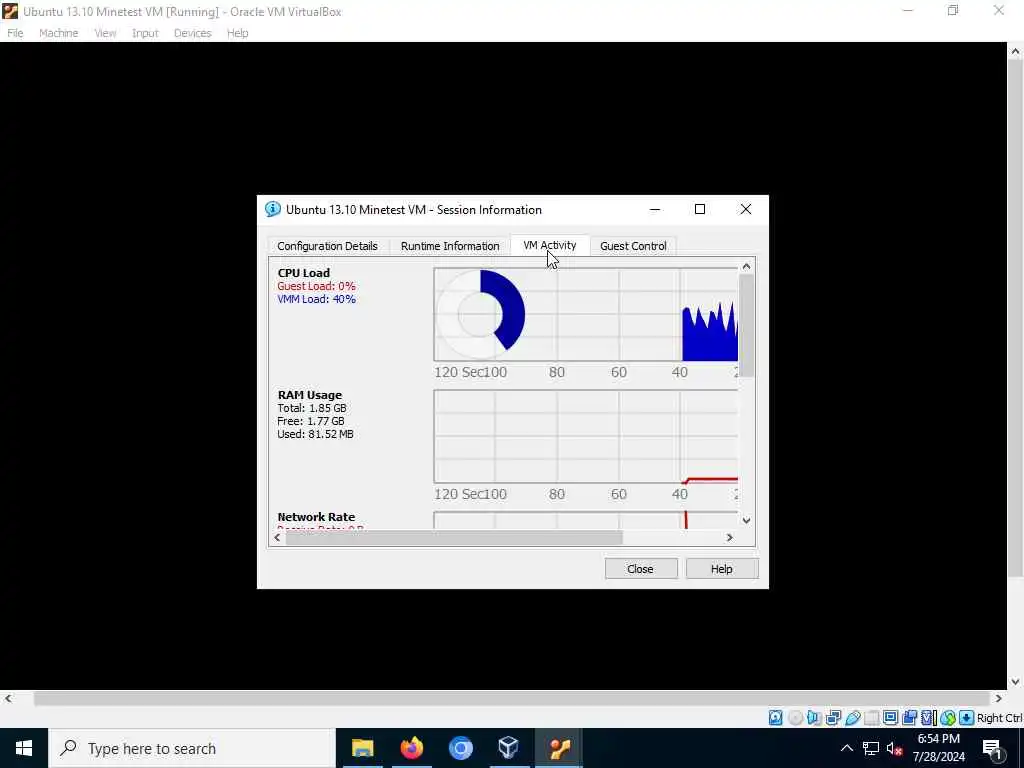Click the activity panel scroll-down arrow
Image resolution: width=1024 pixels, height=768 pixels.
coord(746,520)
